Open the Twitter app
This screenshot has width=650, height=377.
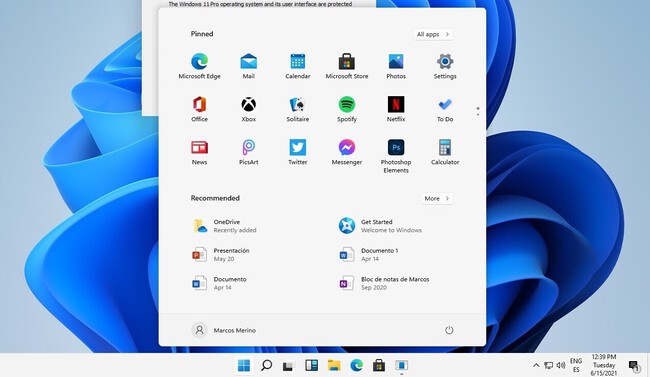tap(298, 152)
